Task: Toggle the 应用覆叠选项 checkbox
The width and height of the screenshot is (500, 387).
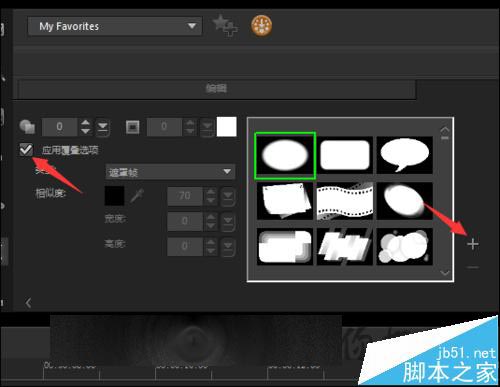Action: pos(26,150)
